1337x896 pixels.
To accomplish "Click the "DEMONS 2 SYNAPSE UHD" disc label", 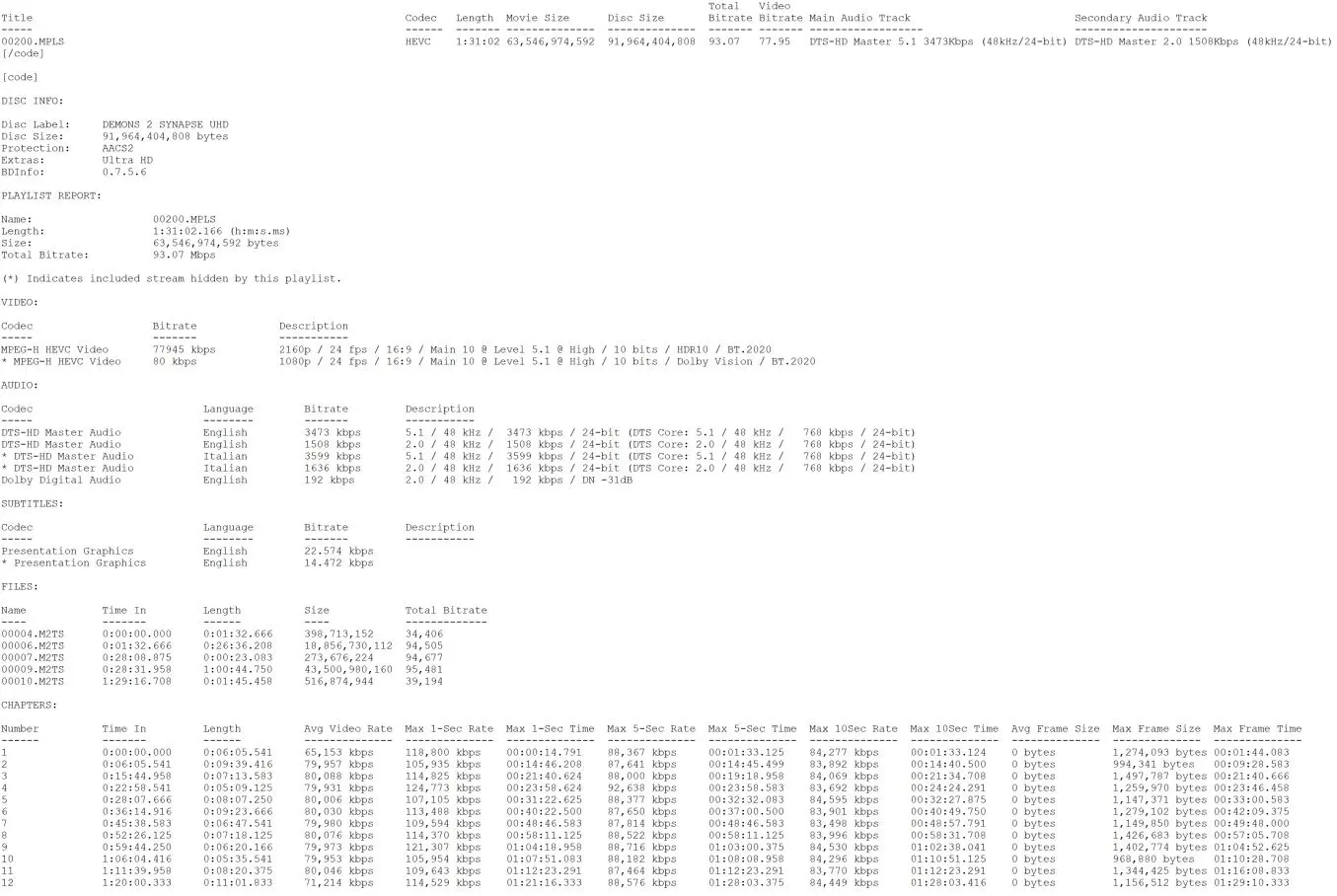I will [x=165, y=124].
